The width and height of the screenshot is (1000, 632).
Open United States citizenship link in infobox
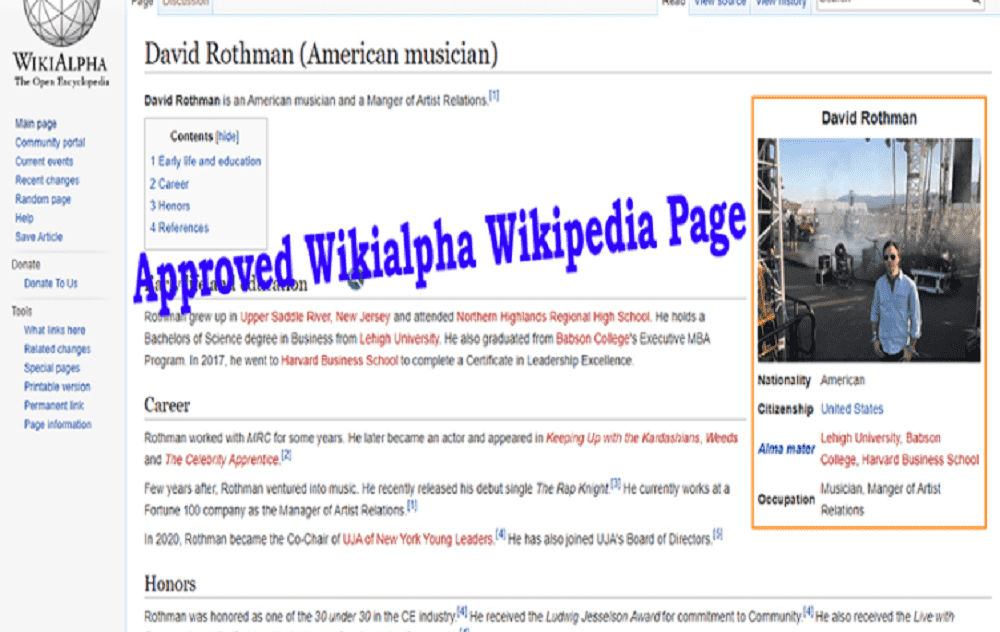tap(852, 409)
